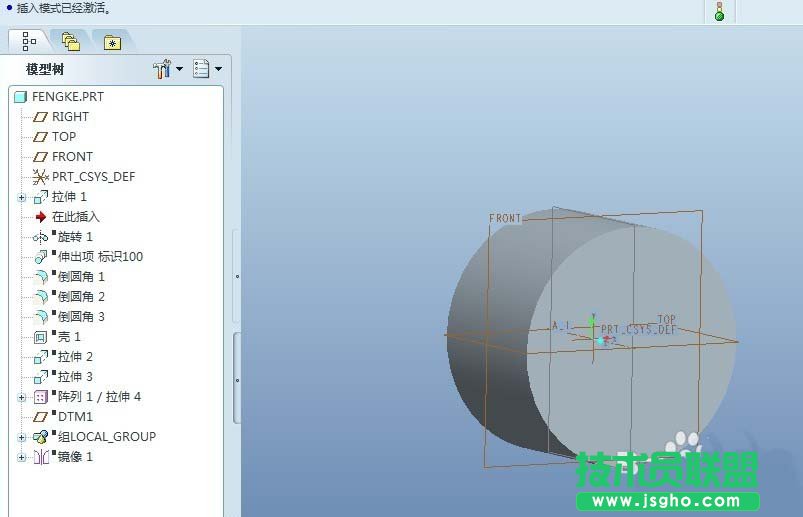Viewport: 803px width, 517px height.
Task: Expand the 组LOCAL_GROUP node
Action: tap(22, 437)
